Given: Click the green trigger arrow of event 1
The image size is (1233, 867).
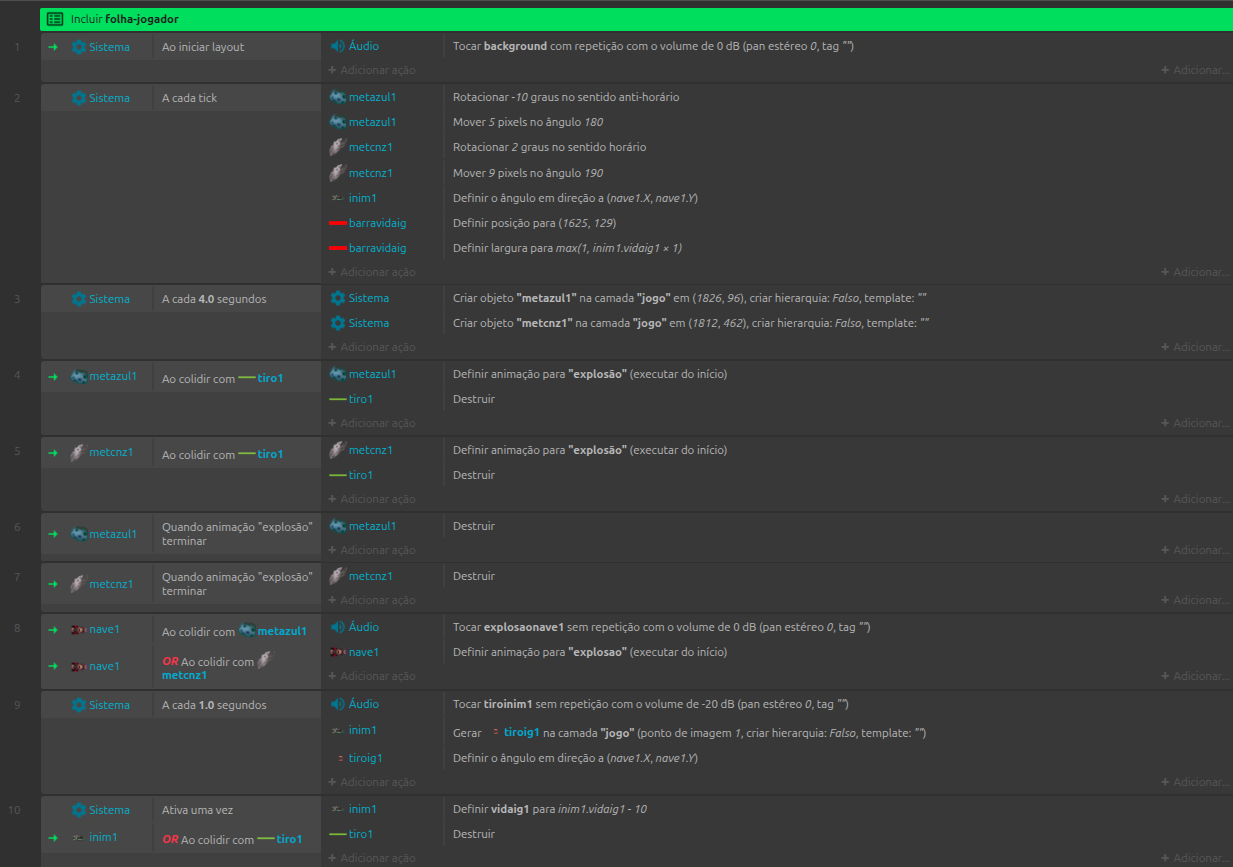Looking at the screenshot, I should coord(53,47).
